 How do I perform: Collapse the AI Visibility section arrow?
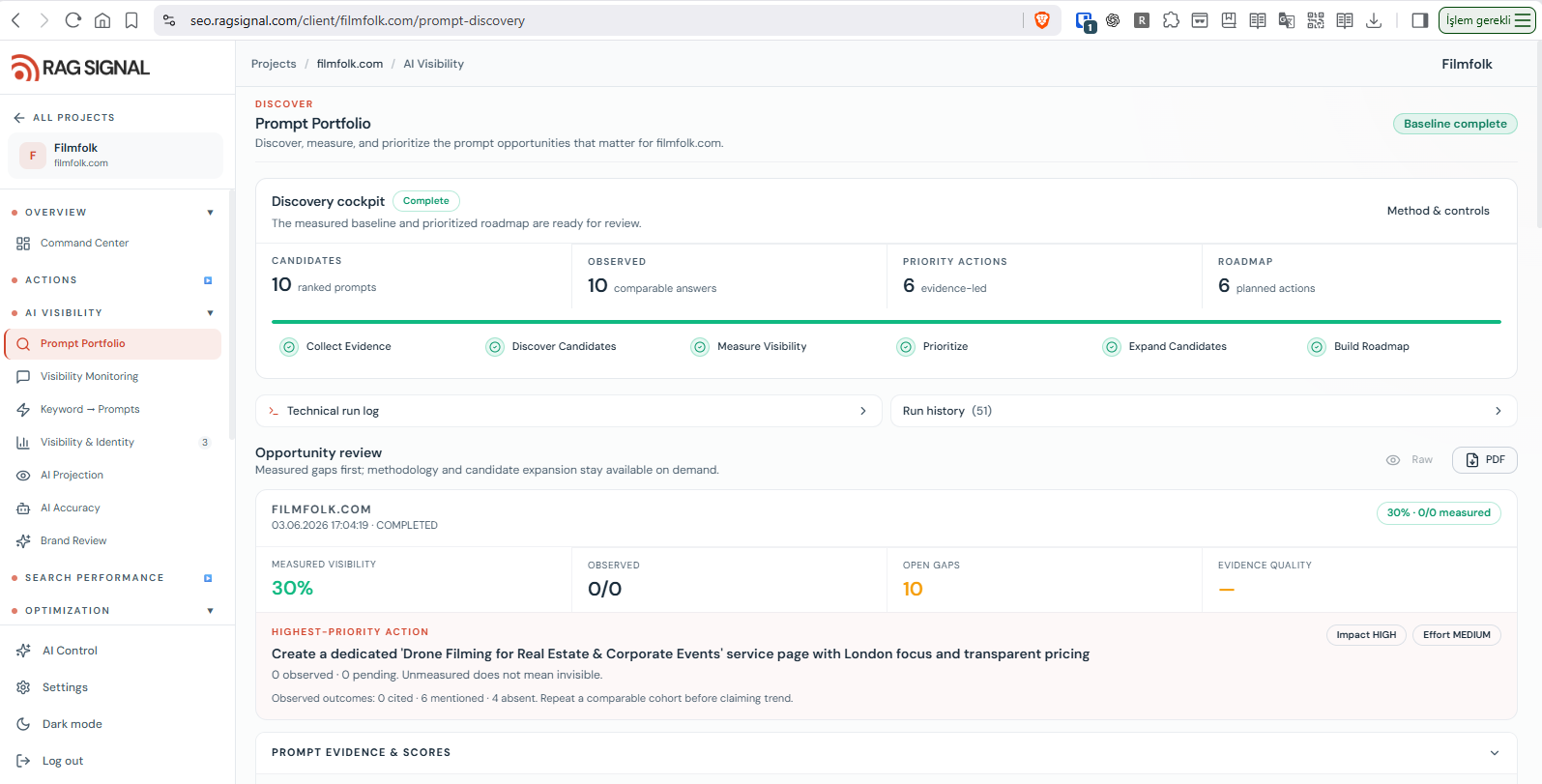(x=210, y=313)
